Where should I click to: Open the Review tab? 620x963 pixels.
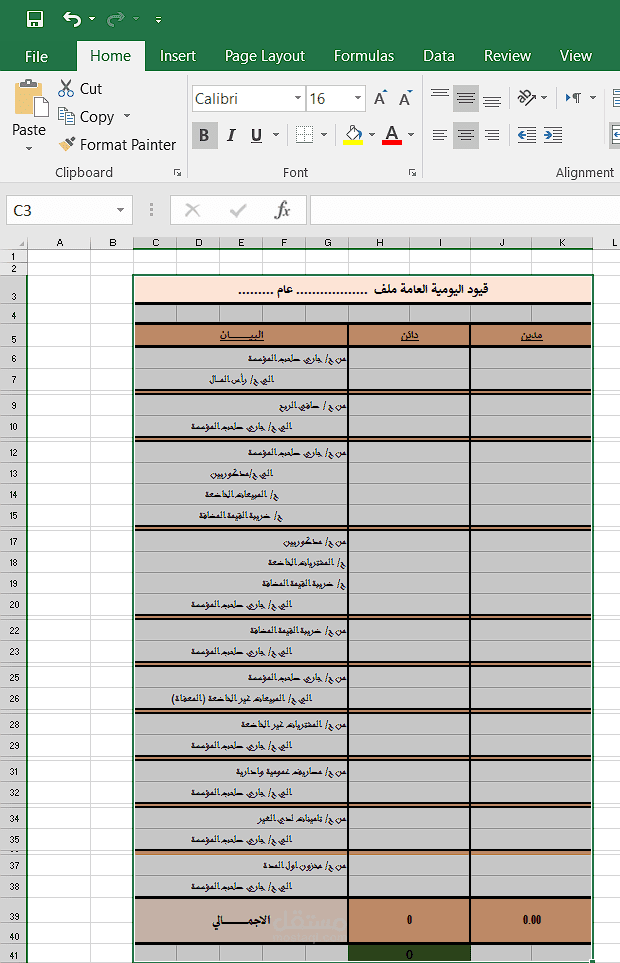coord(507,56)
